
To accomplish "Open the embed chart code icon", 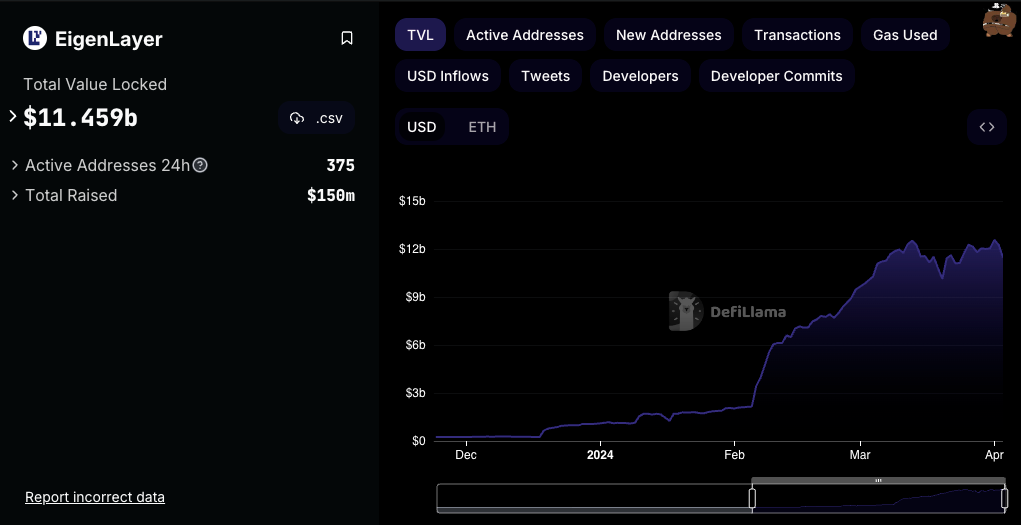I will [x=987, y=127].
